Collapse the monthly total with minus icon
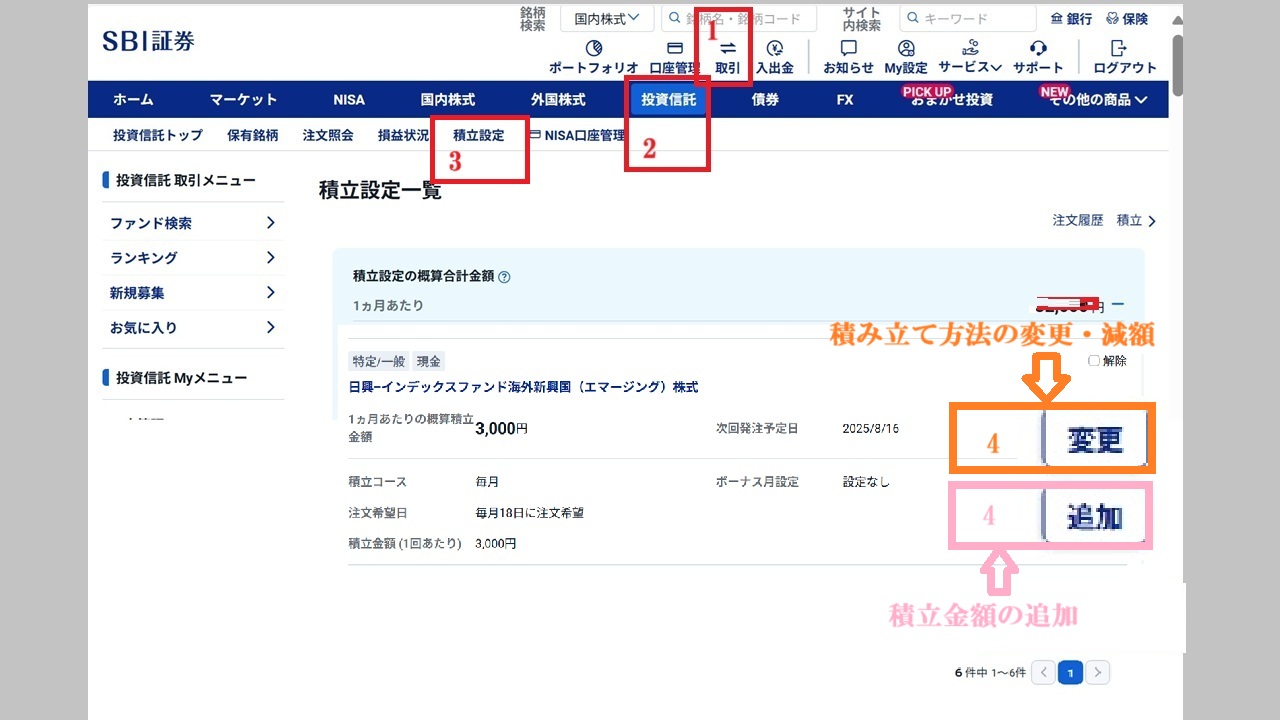1280x720 pixels. point(1118,304)
